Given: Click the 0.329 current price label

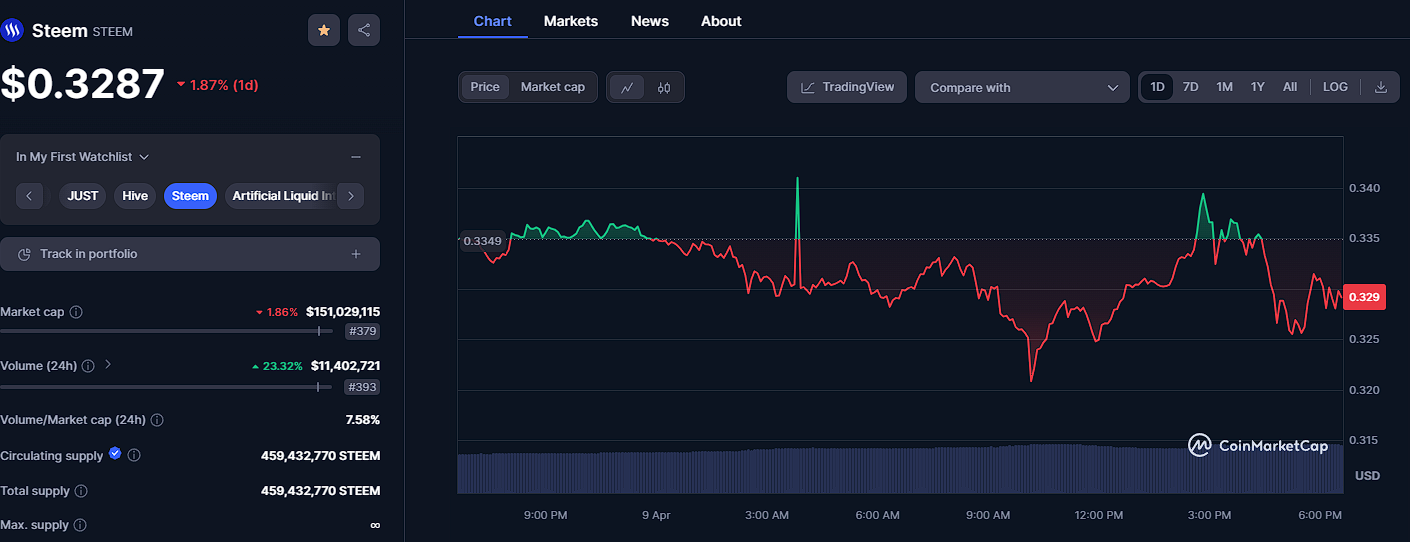Looking at the screenshot, I should tap(1364, 297).
